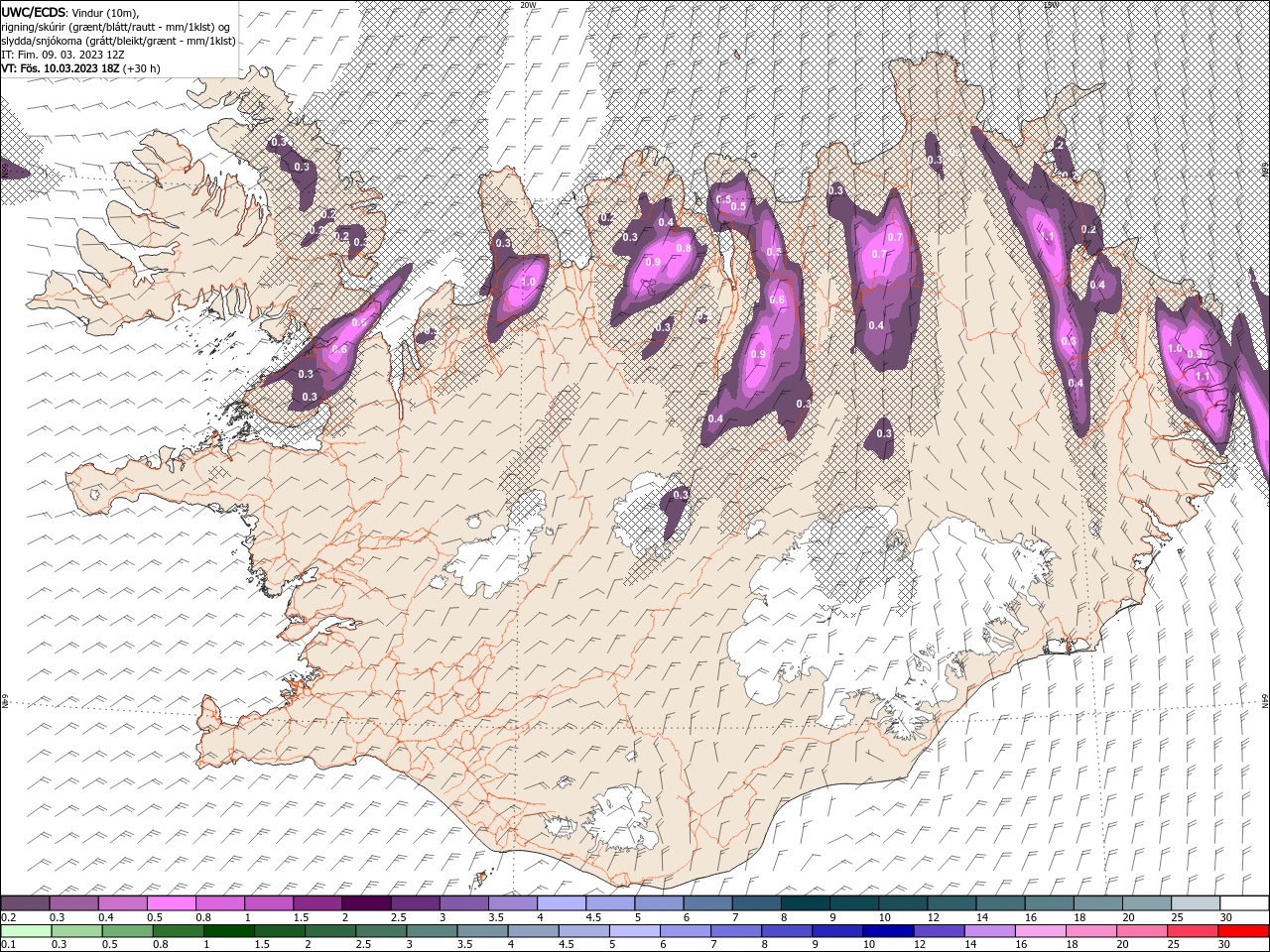Click the top-row legend swatch between 0.5 and 0.8

click(172, 902)
